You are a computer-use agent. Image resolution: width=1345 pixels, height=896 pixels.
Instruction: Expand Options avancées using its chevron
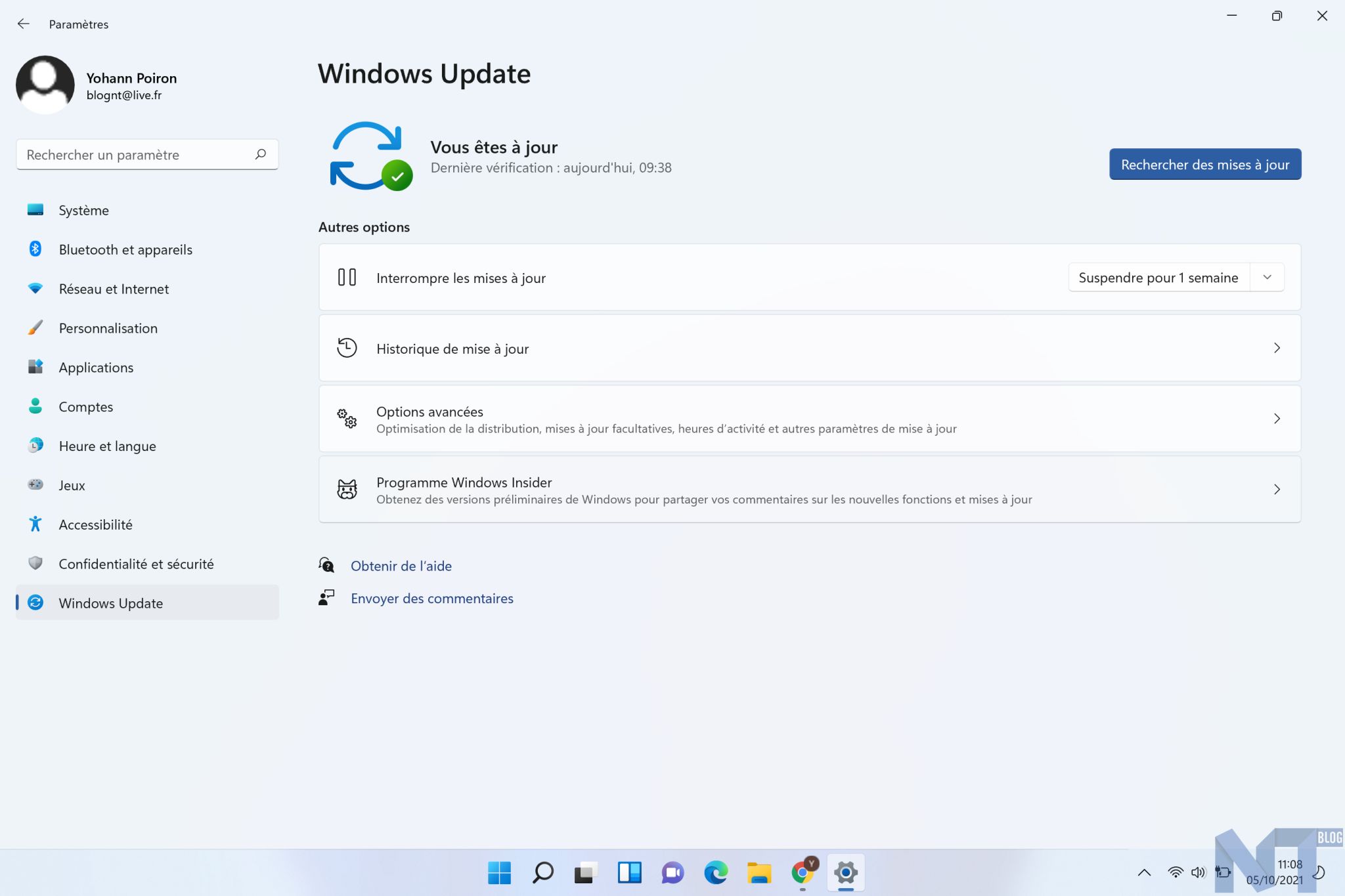tap(1277, 419)
